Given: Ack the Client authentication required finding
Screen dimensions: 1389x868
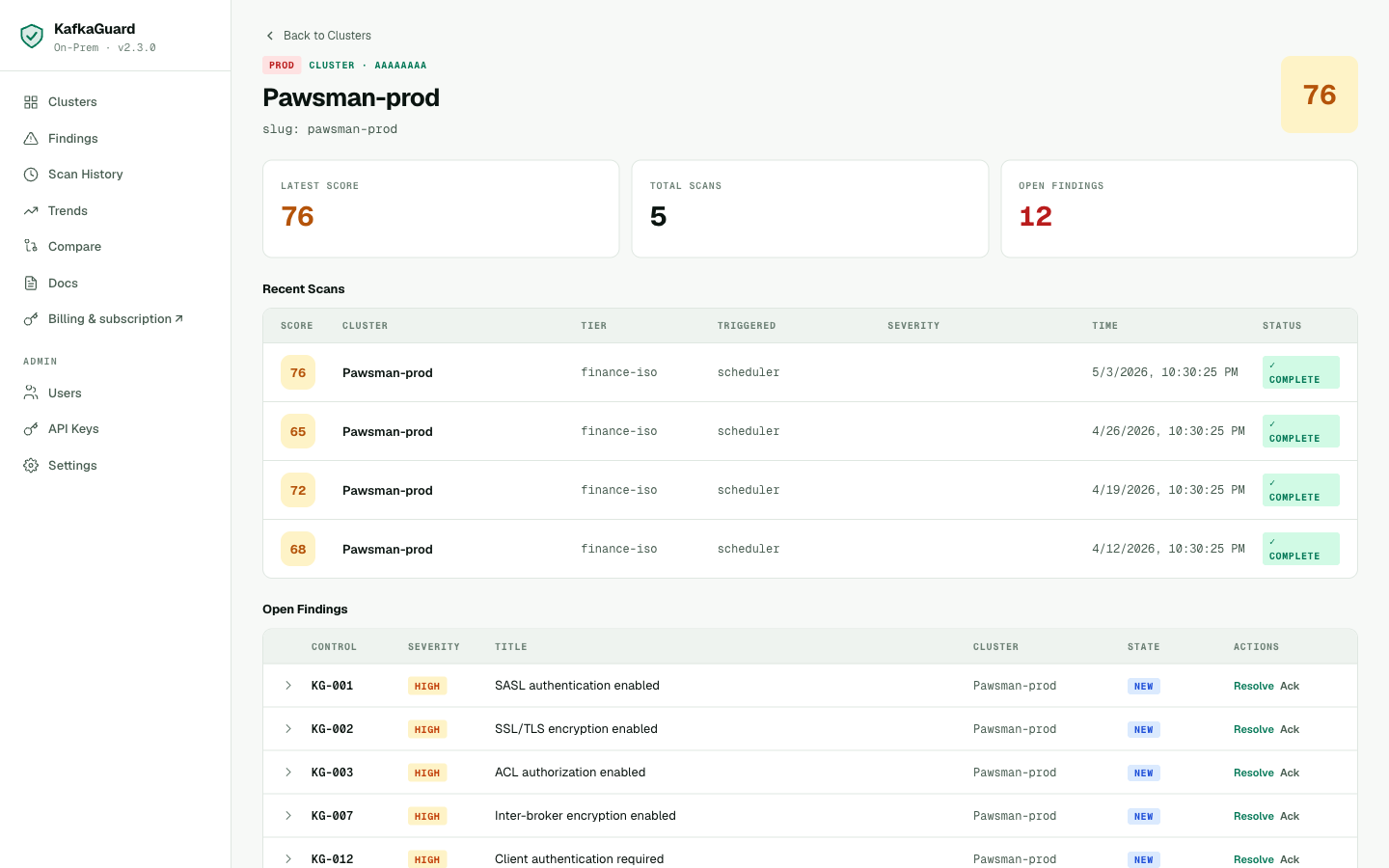Looking at the screenshot, I should coord(1290,859).
